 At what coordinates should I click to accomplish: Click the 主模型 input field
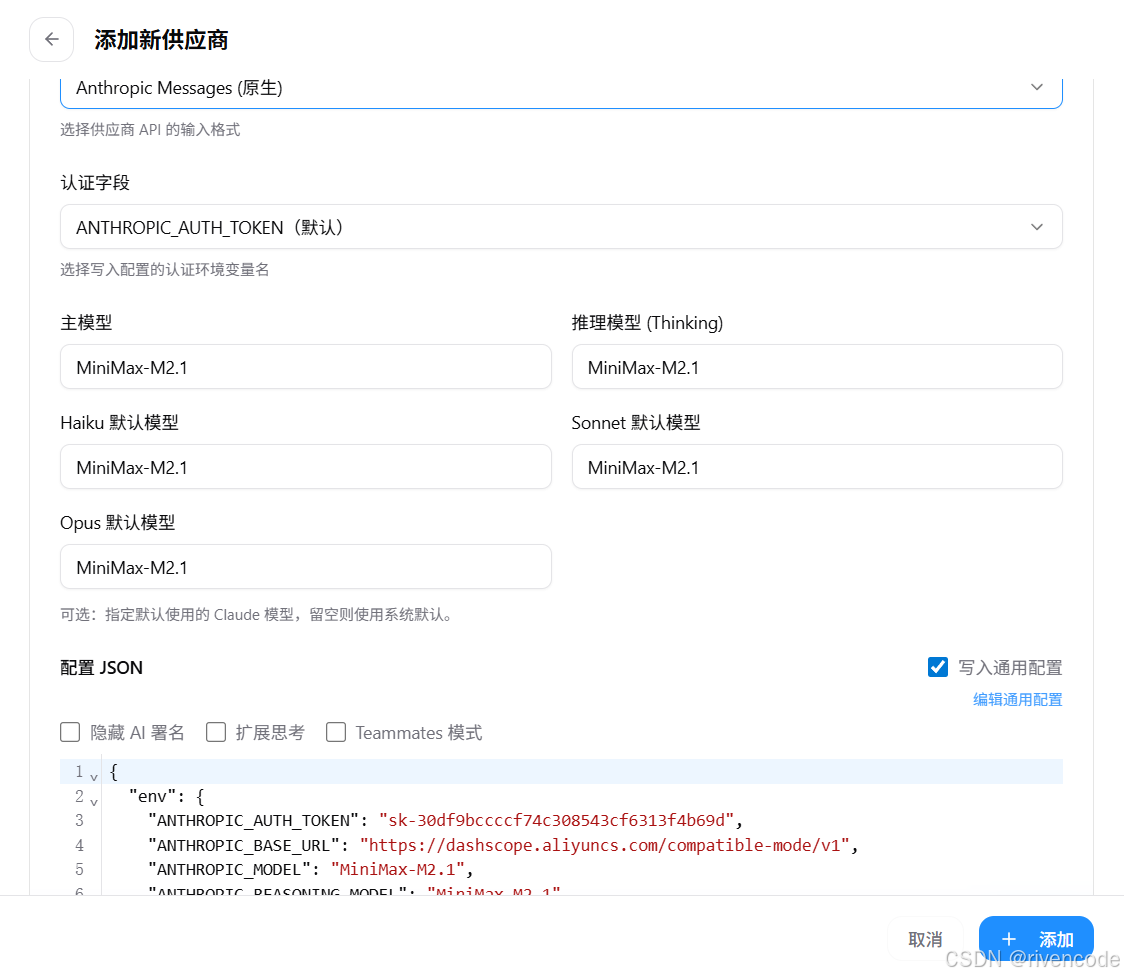click(305, 367)
